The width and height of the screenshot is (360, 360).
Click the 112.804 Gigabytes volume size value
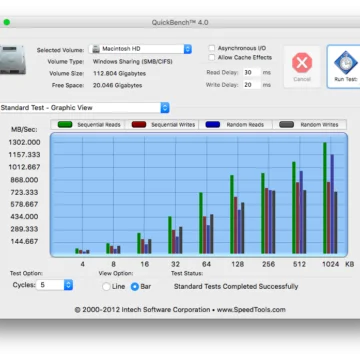tap(119, 73)
